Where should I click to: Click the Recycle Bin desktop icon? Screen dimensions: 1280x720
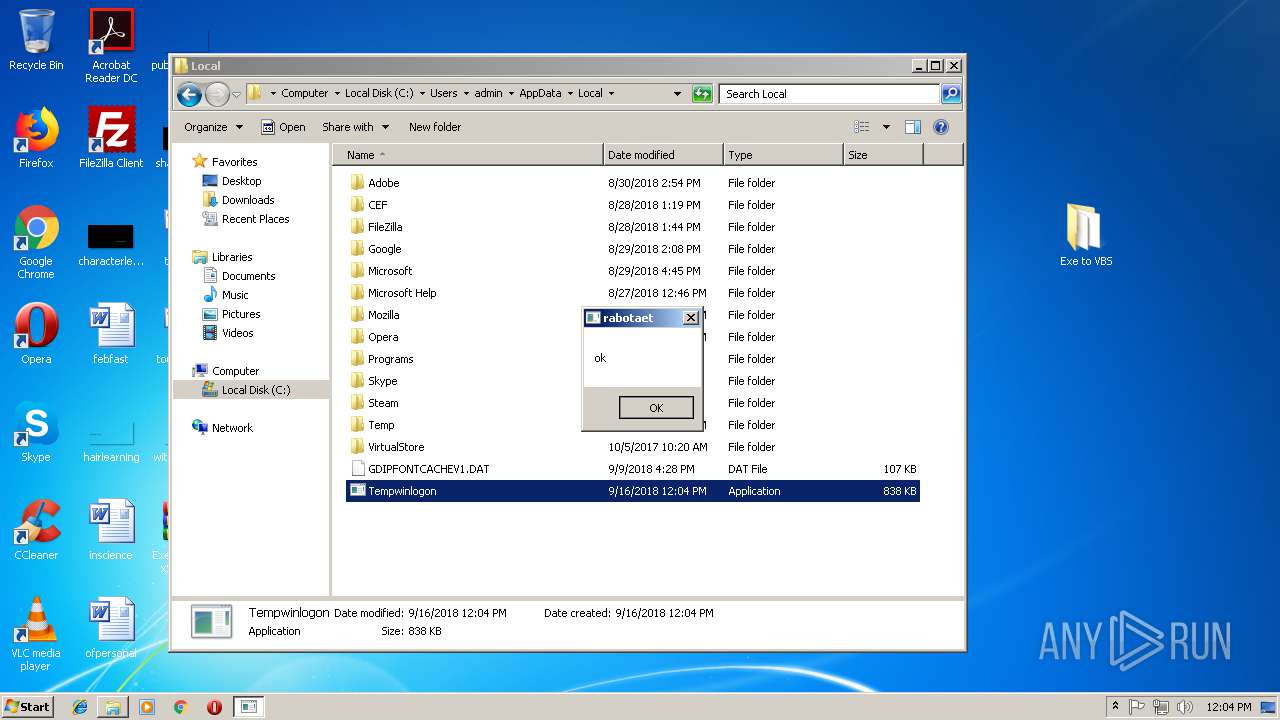click(x=36, y=40)
